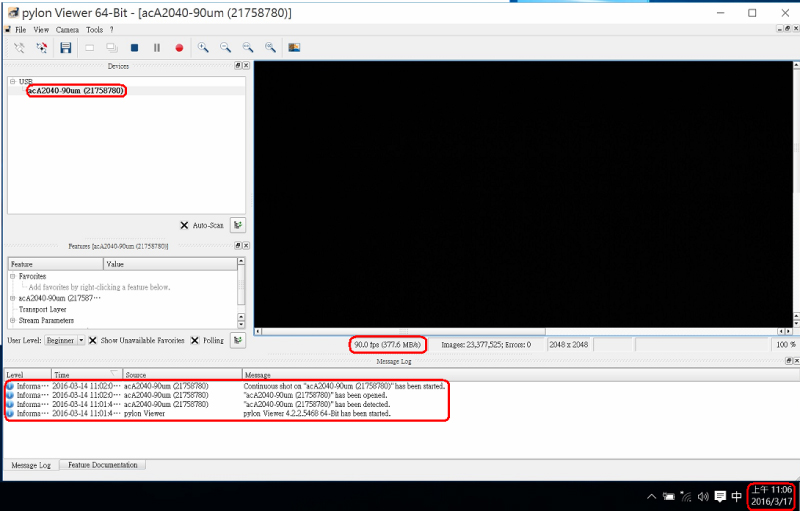Toggle the Auto-Scan checkbox

pos(184,226)
